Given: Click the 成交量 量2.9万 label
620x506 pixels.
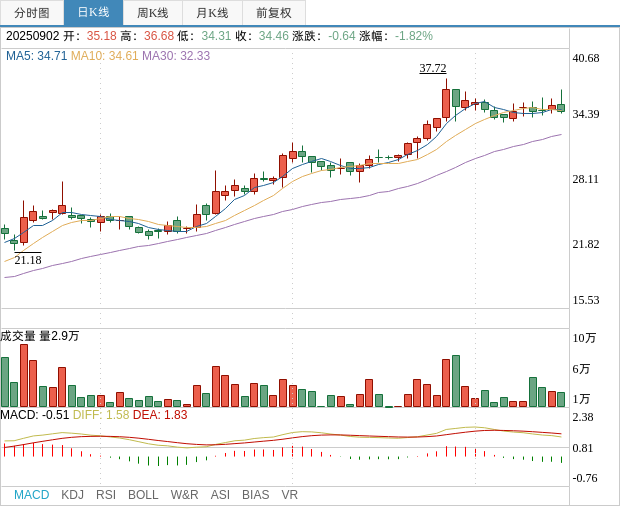Looking at the screenshot, I should coord(40,336).
